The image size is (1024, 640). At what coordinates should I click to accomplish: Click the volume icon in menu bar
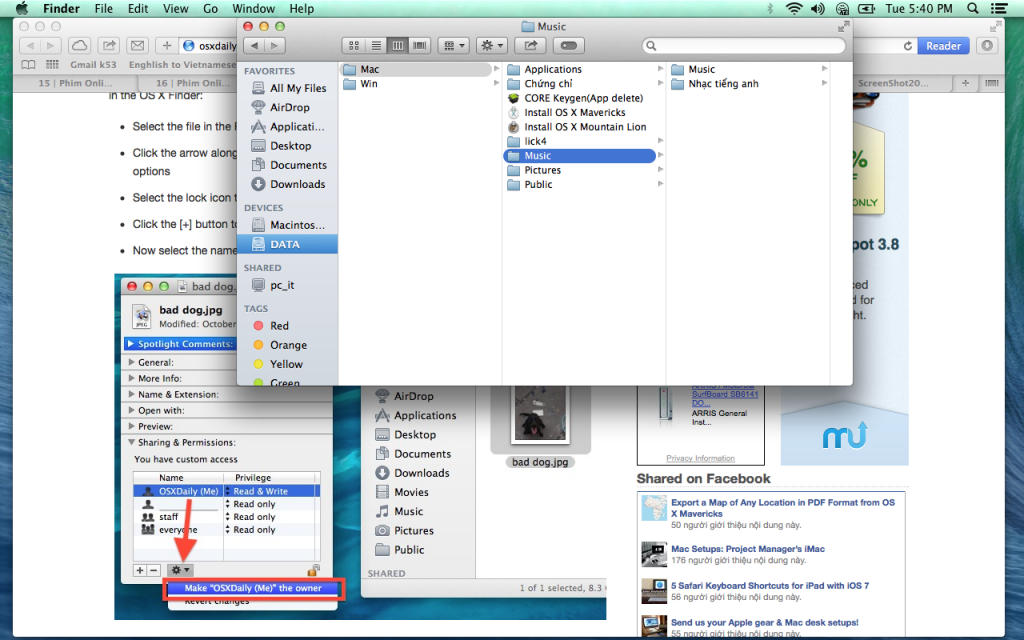click(818, 8)
